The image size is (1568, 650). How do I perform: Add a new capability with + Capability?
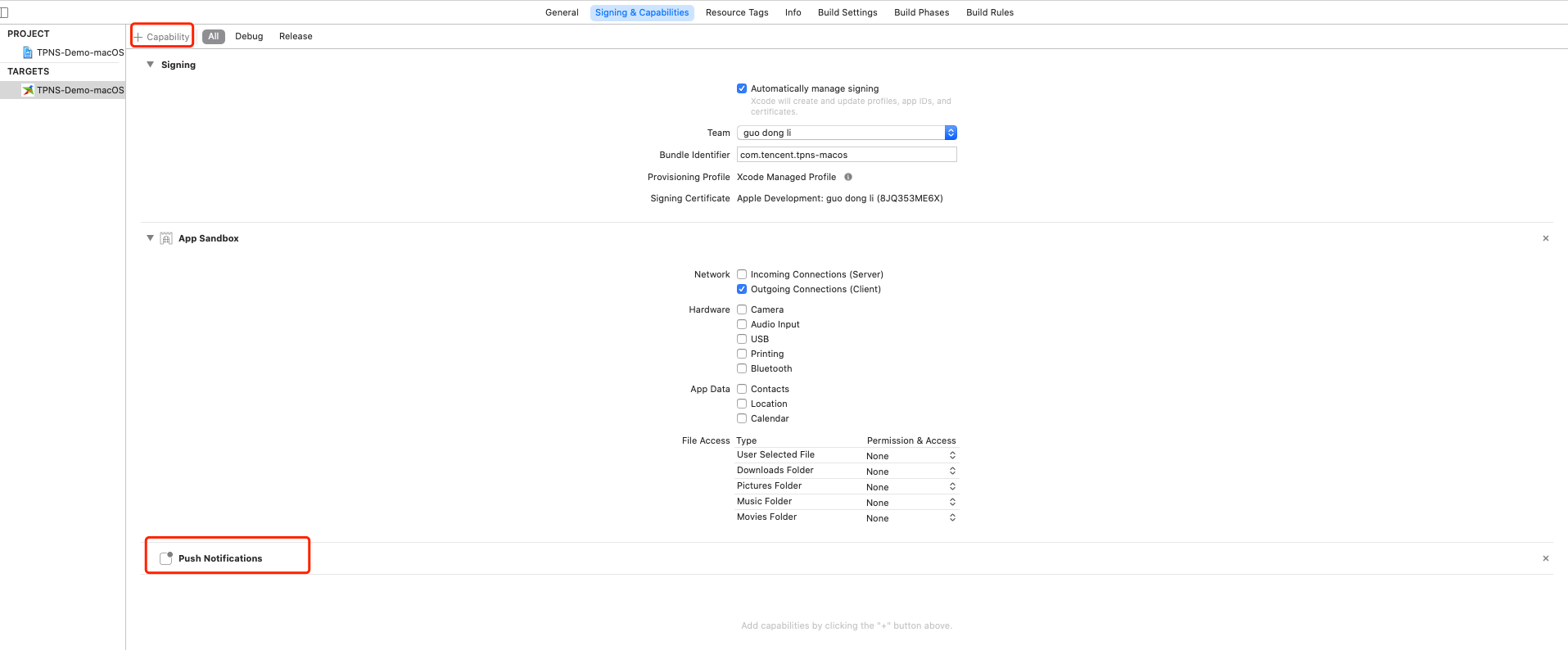162,37
